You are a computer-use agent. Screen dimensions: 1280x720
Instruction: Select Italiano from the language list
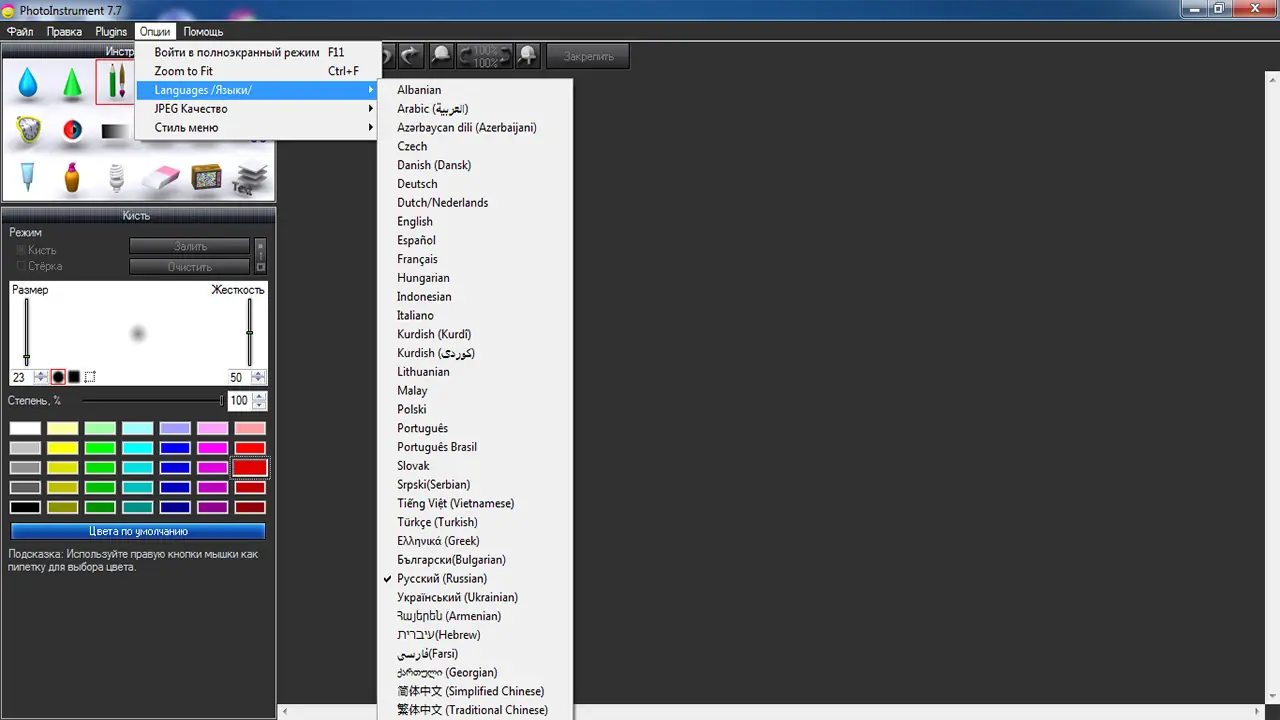[x=475, y=315]
